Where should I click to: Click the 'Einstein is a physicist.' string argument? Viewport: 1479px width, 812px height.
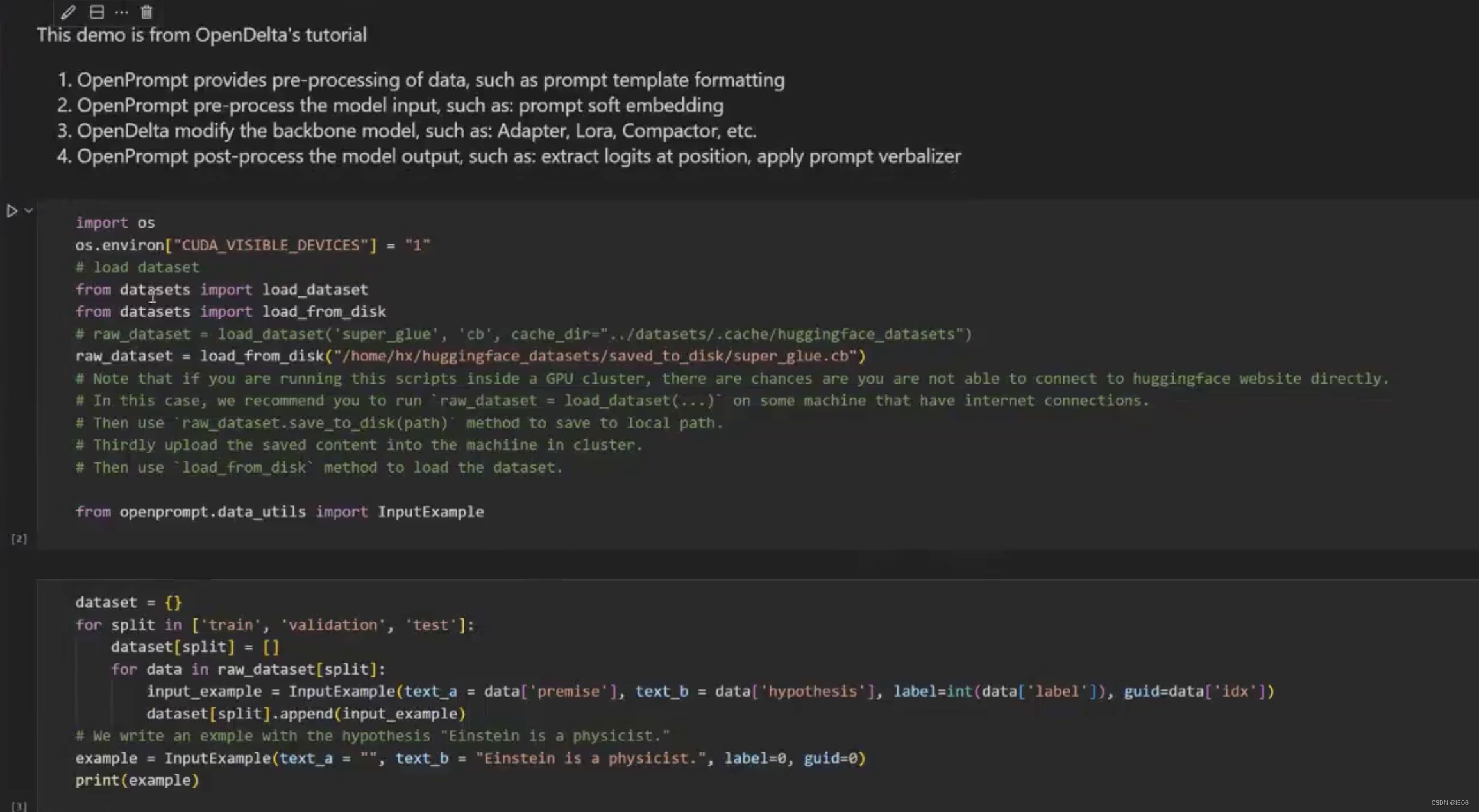click(x=590, y=759)
